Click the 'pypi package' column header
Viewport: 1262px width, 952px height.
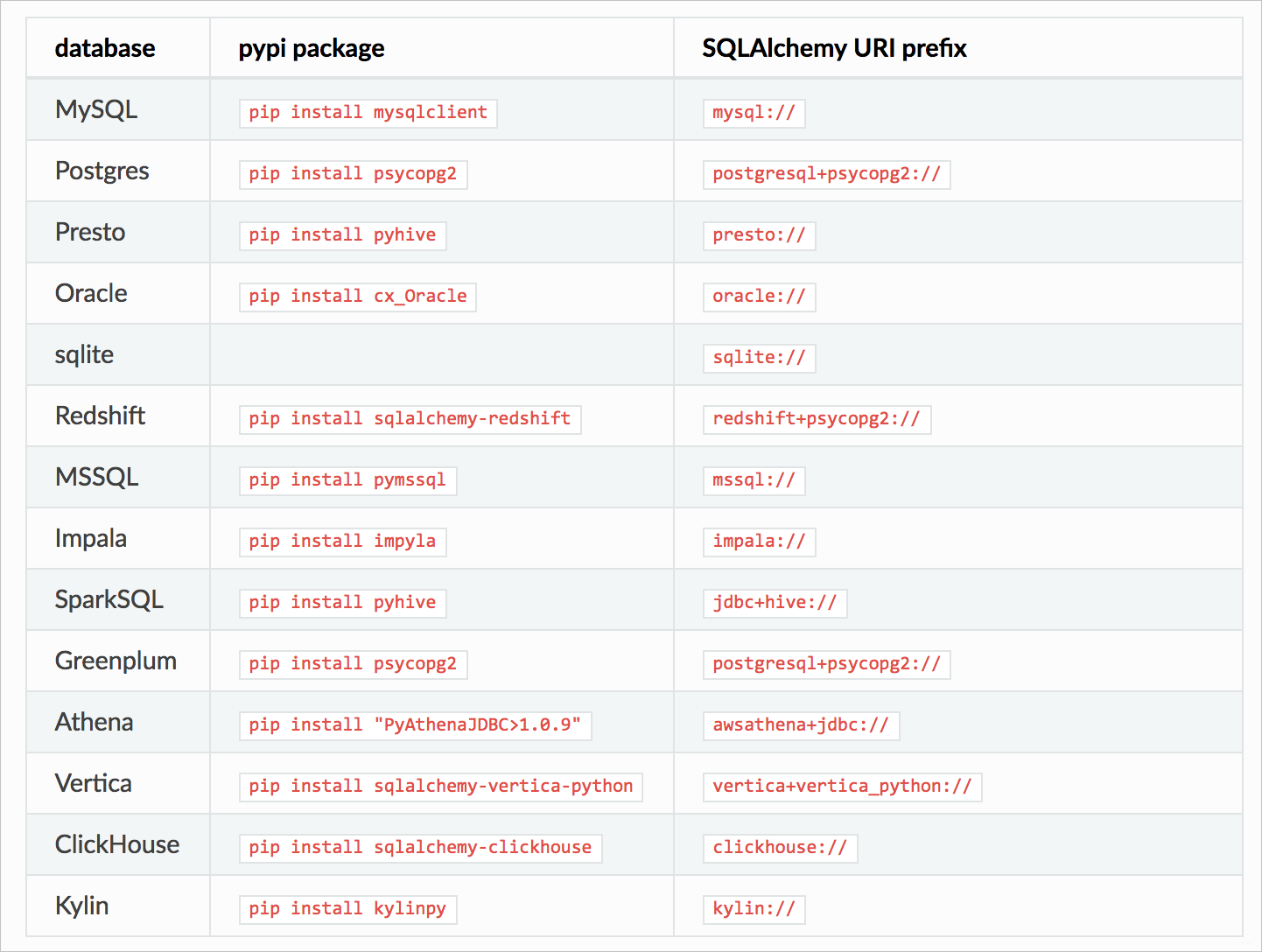point(312,48)
